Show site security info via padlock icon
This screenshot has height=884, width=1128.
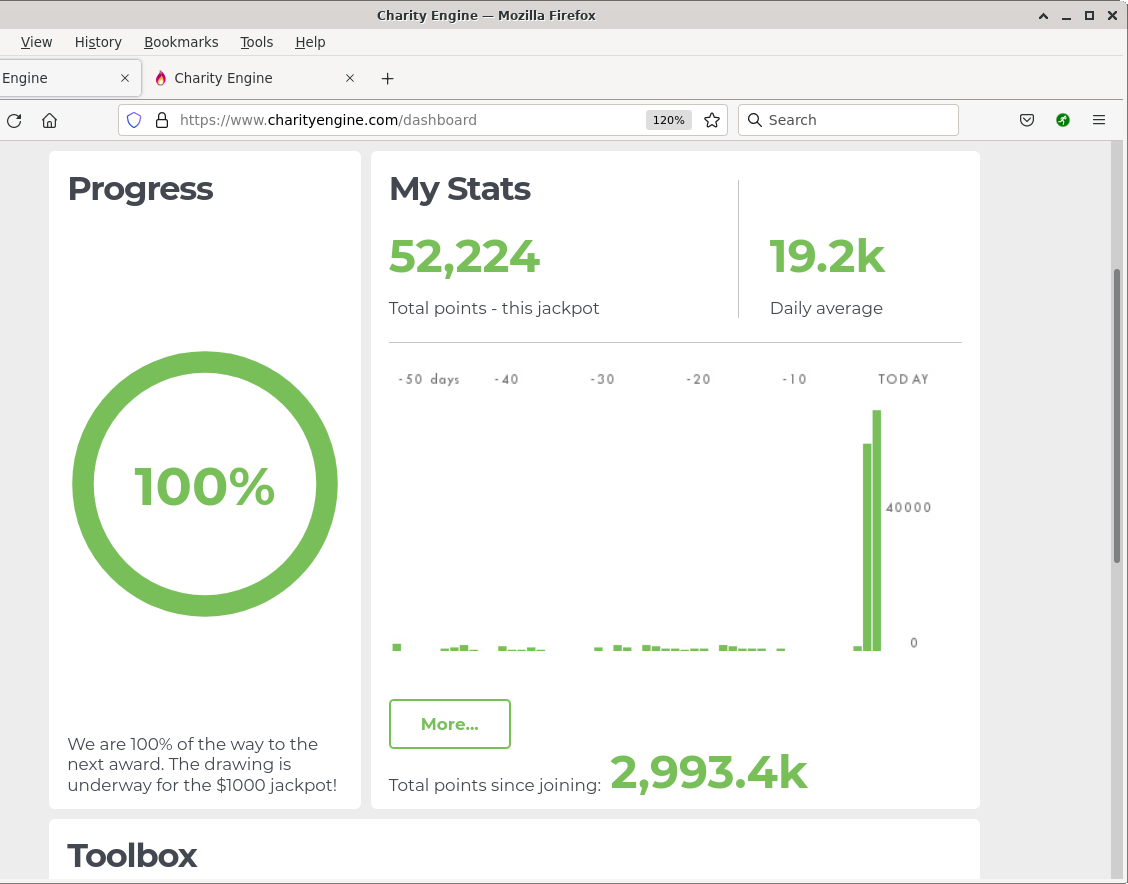[162, 120]
